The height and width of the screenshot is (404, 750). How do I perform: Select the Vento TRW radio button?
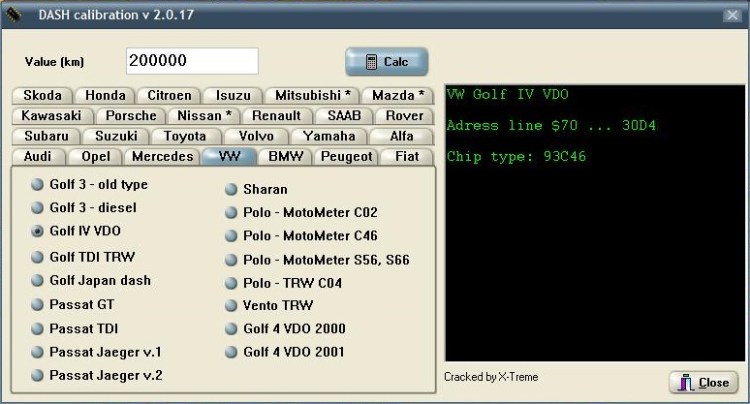click(231, 305)
